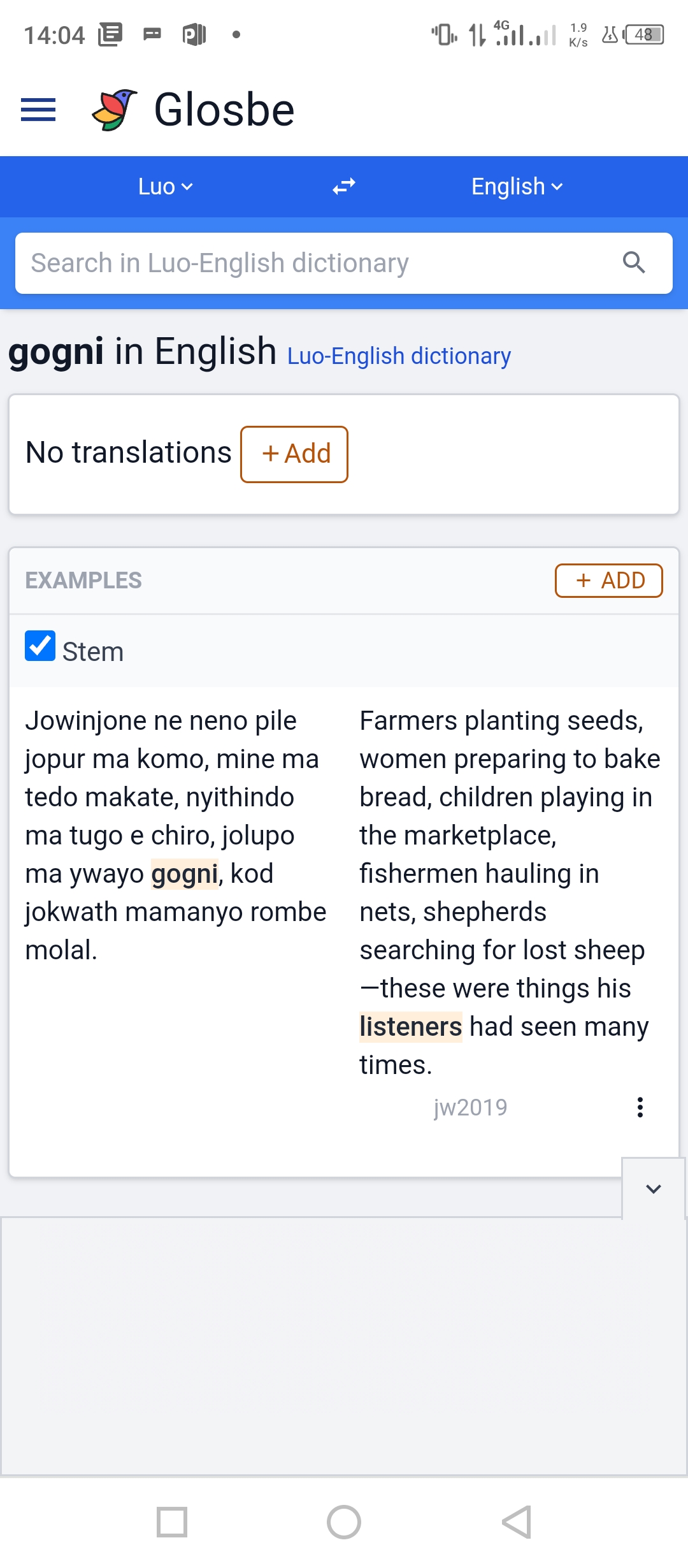
Task: Tap the highlighted word gogni in the example
Action: pos(185,874)
